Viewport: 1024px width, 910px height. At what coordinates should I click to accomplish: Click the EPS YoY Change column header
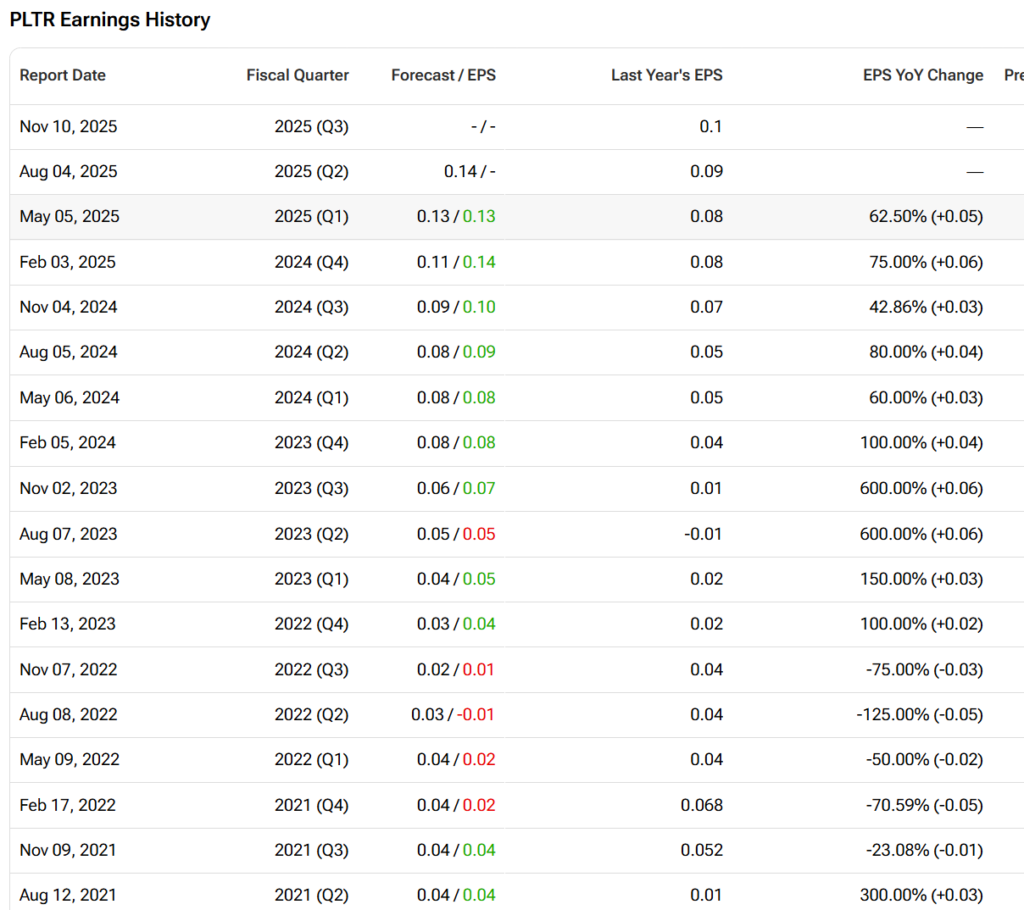(x=923, y=75)
